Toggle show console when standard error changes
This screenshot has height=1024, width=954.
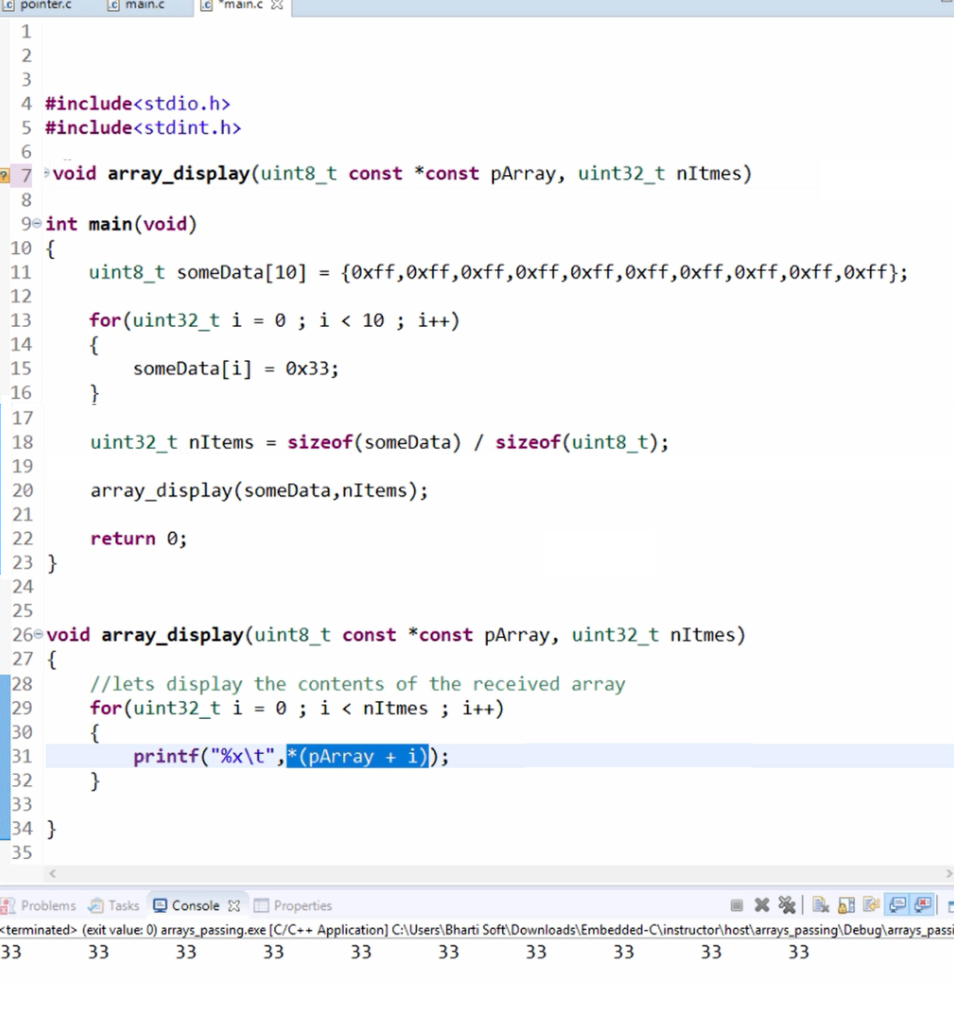pos(923,905)
